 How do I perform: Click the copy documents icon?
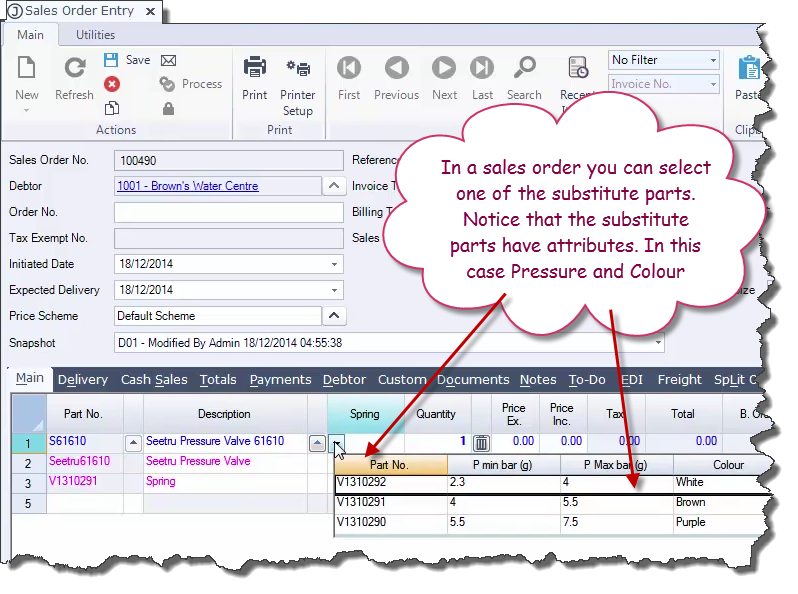pyautogui.click(x=111, y=108)
